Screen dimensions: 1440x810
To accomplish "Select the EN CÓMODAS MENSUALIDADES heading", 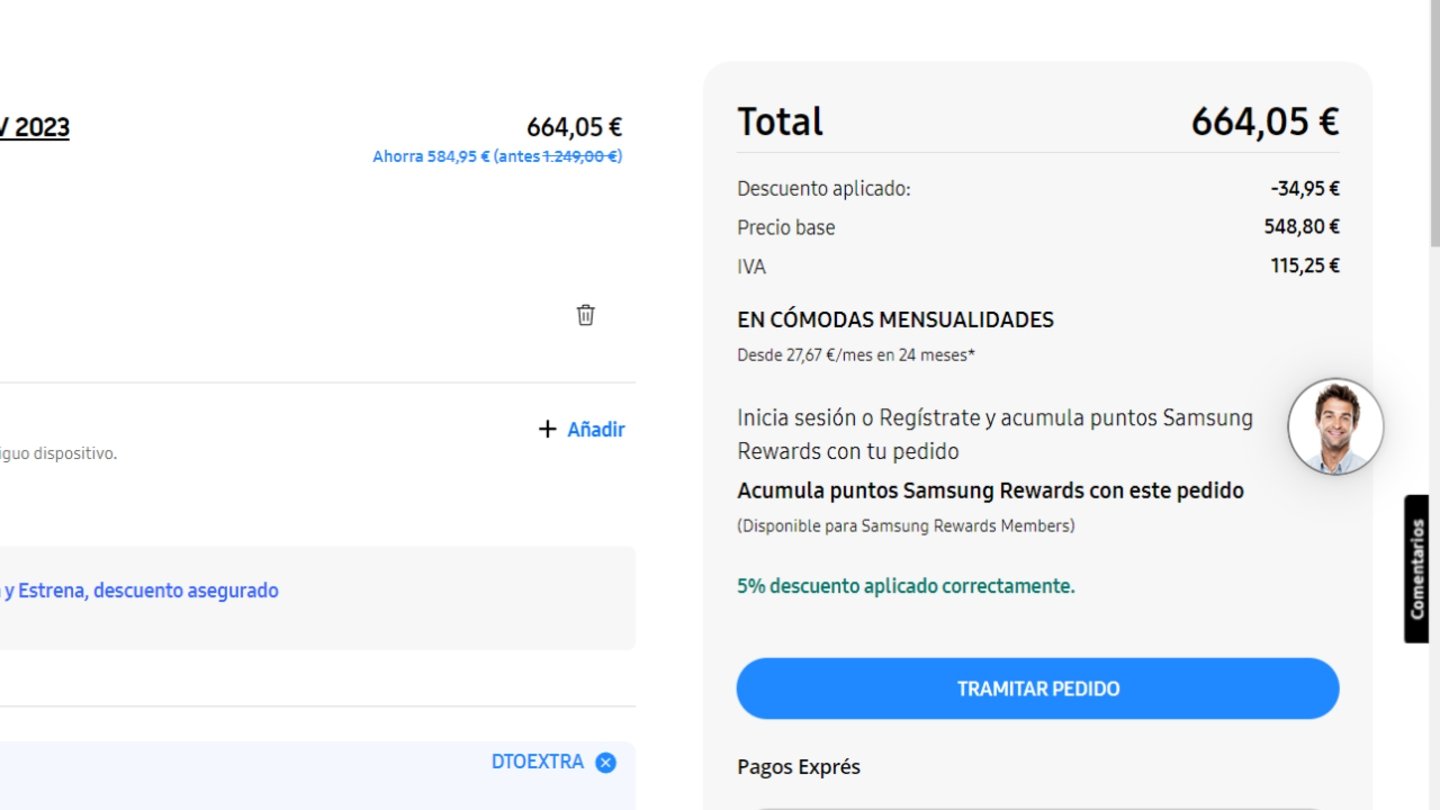I will [895, 320].
